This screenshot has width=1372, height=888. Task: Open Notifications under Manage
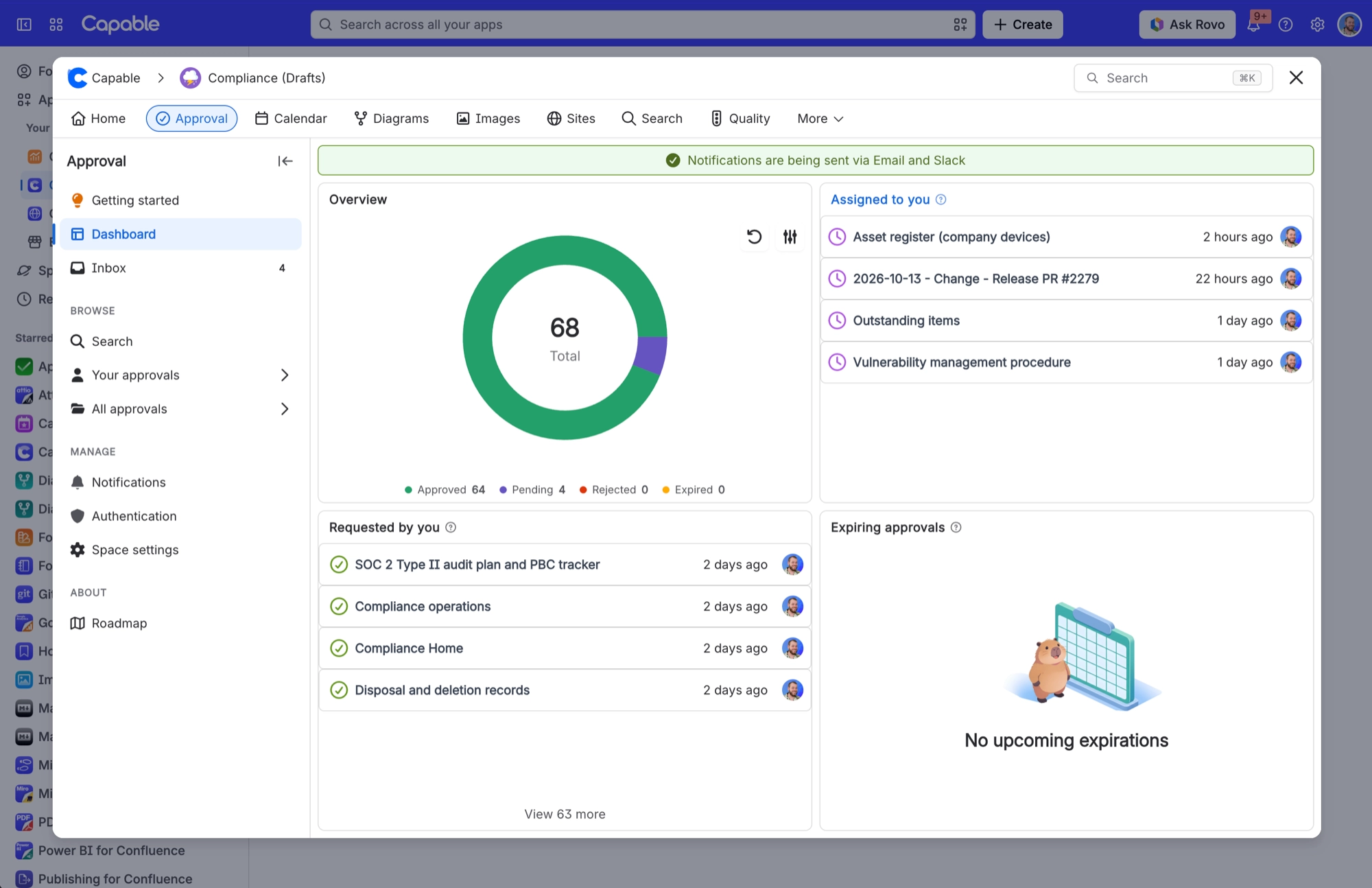click(180, 482)
